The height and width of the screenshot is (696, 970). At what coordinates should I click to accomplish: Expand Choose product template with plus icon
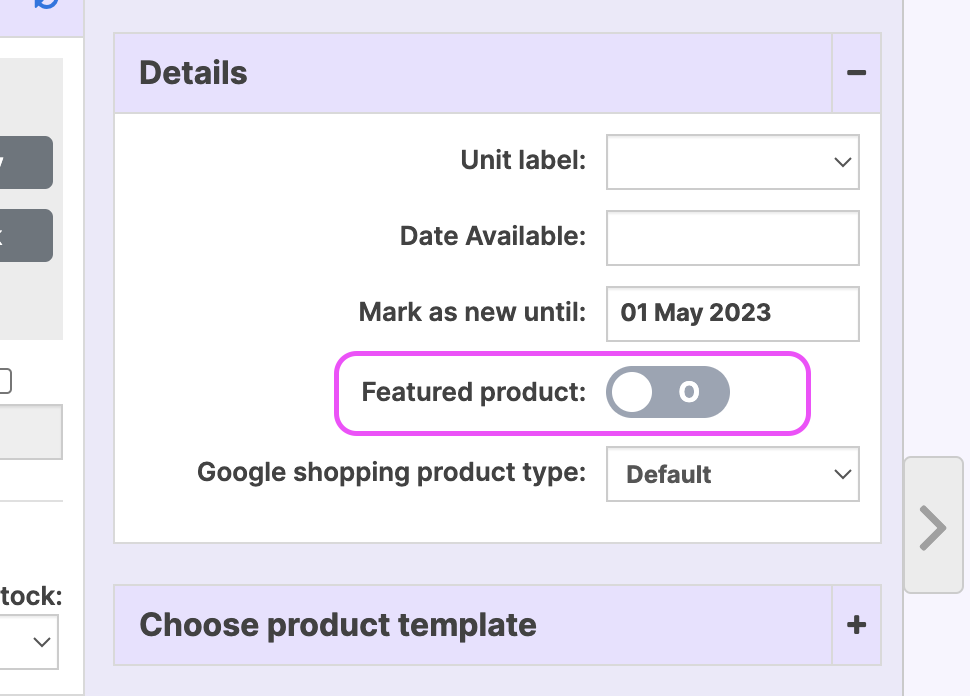[856, 625]
